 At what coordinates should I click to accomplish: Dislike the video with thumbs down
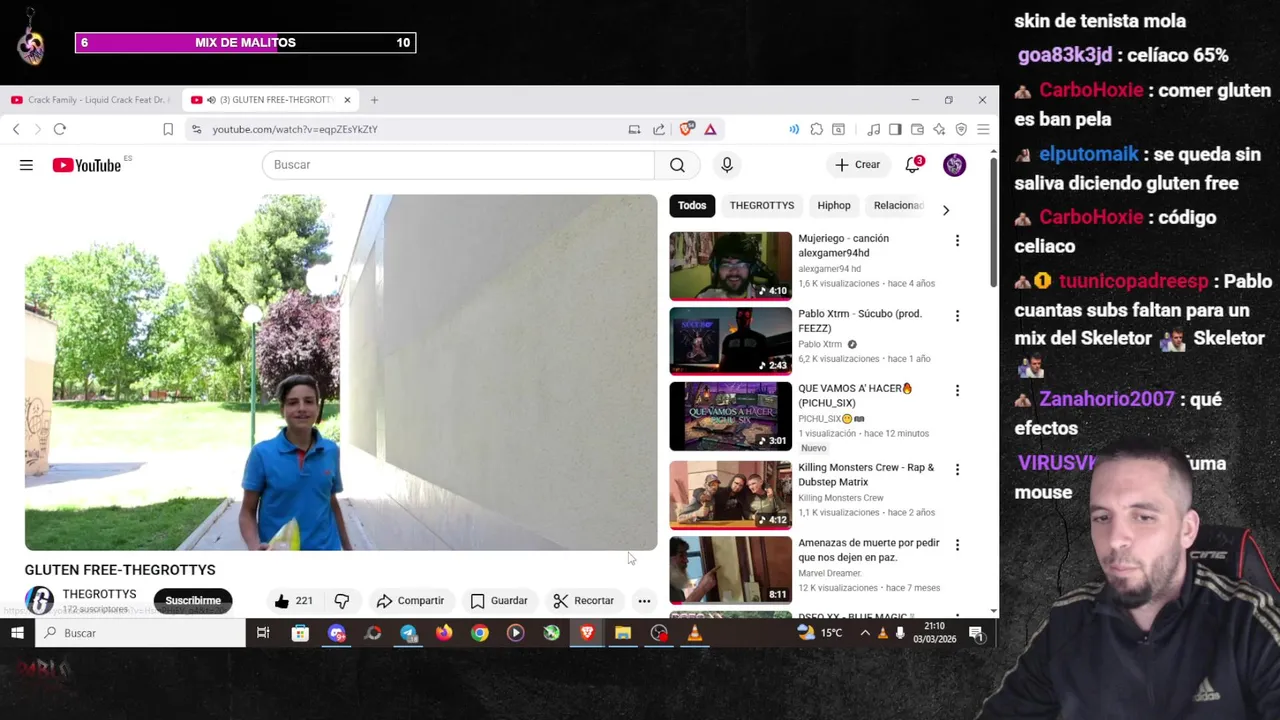pyautogui.click(x=342, y=601)
